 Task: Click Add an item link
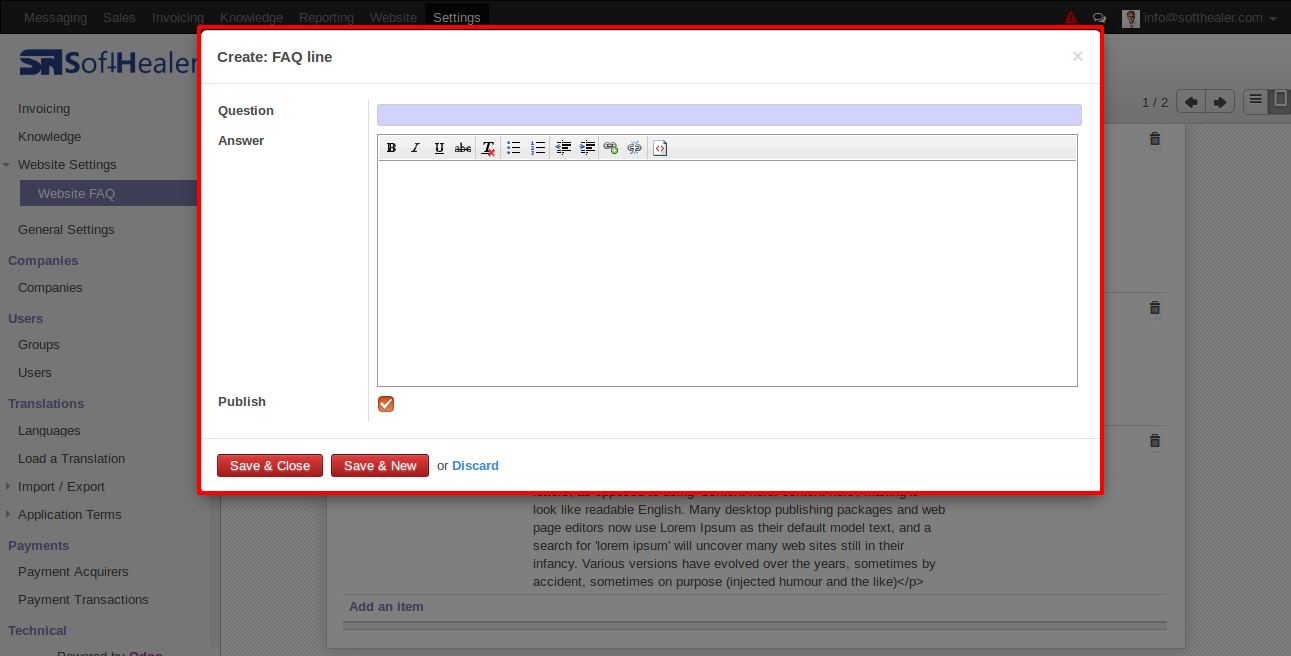coord(386,607)
